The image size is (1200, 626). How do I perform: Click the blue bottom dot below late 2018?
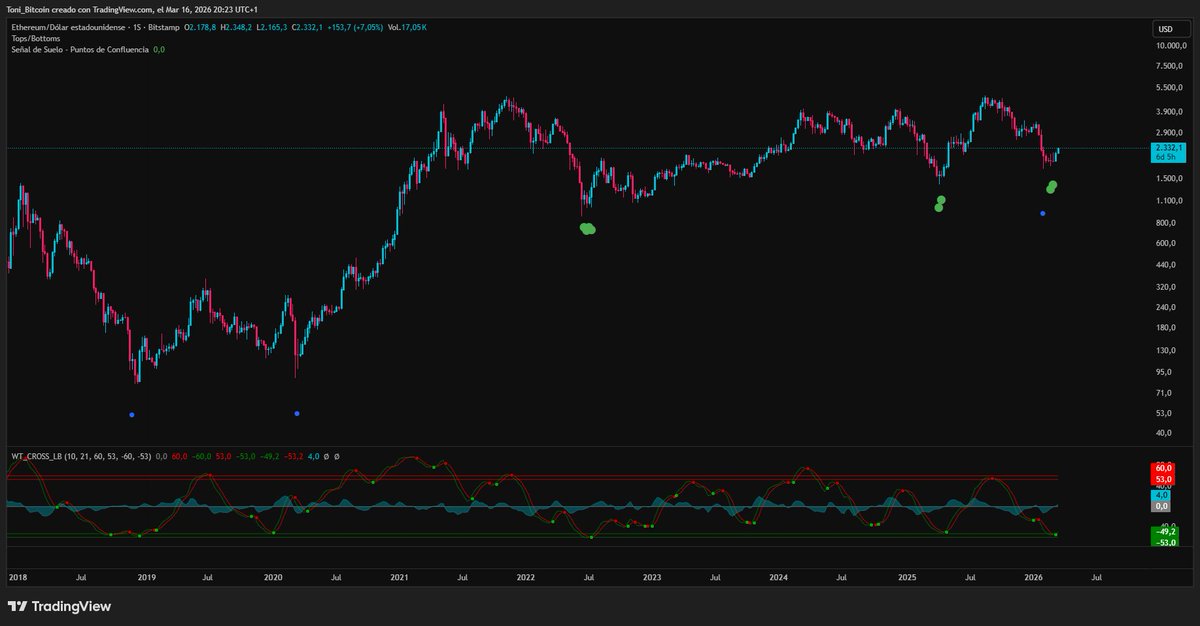(x=132, y=415)
